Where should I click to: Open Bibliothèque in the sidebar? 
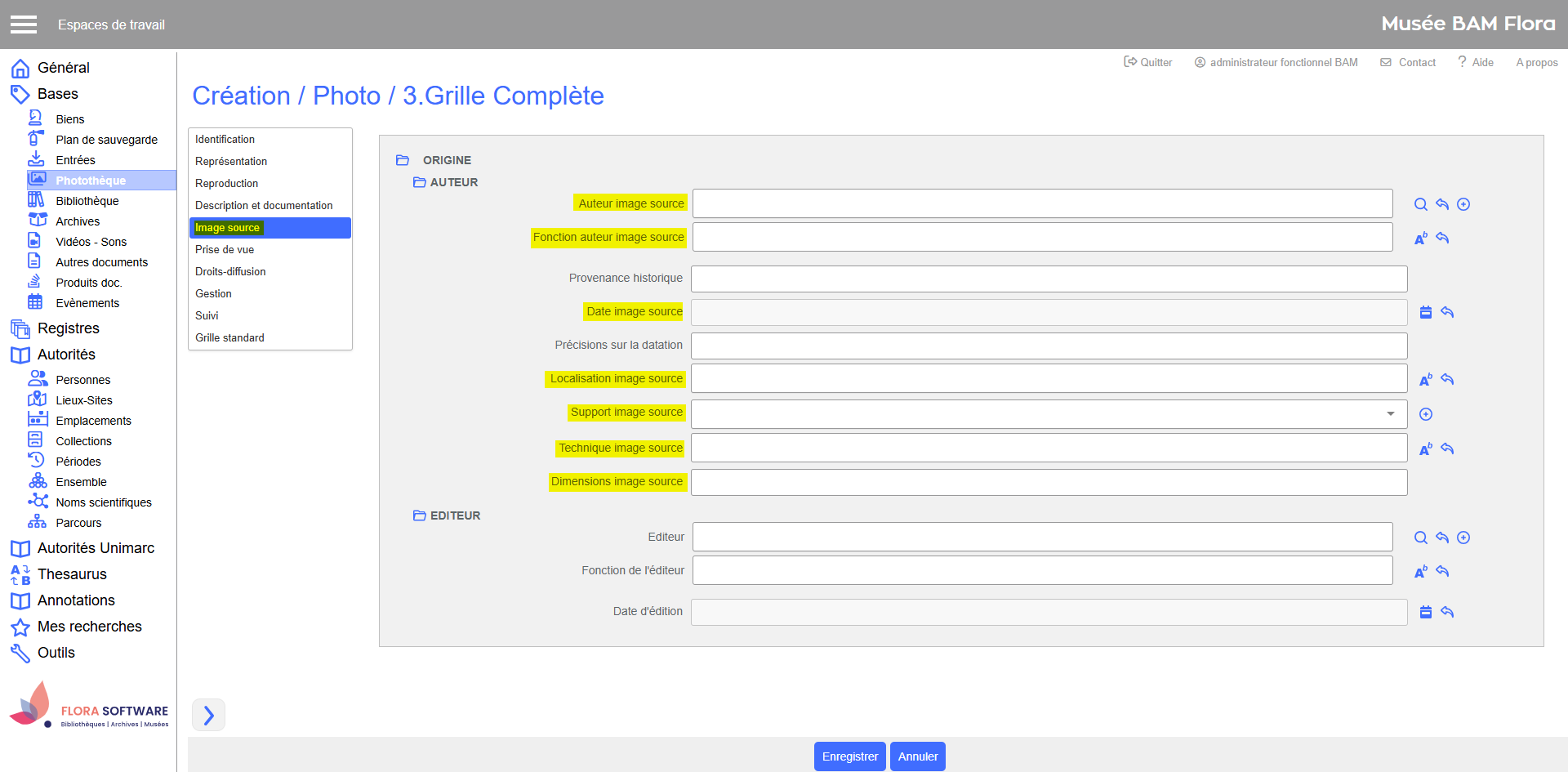pyautogui.click(x=87, y=201)
